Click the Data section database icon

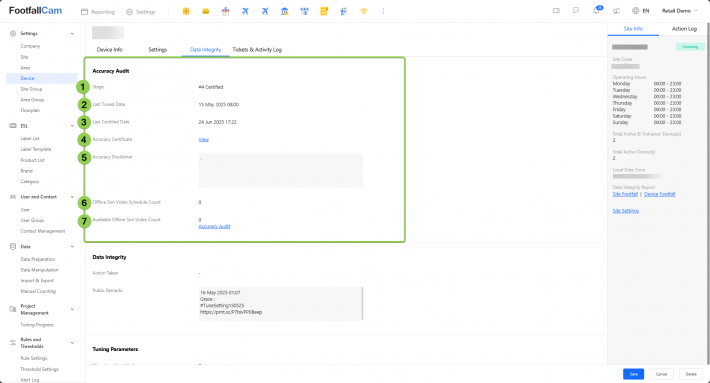pyautogui.click(x=13, y=247)
